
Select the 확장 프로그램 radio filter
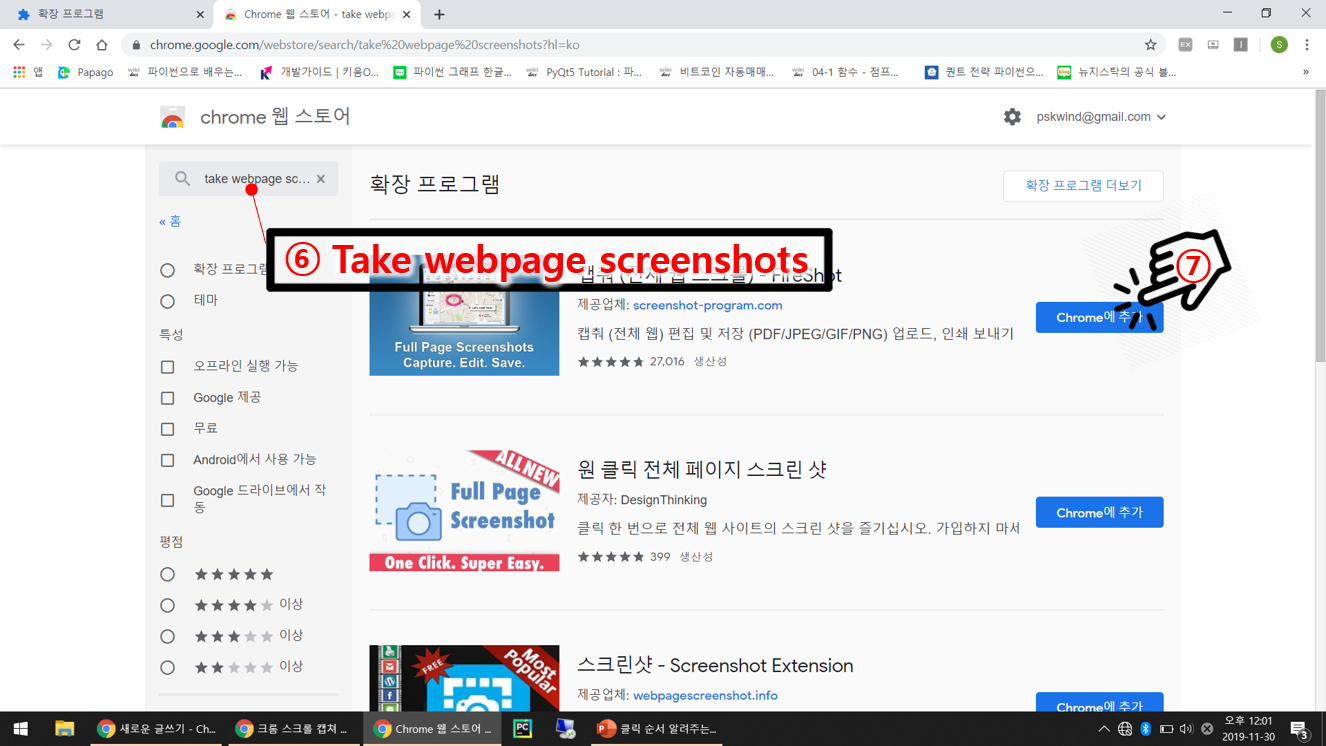pos(168,270)
